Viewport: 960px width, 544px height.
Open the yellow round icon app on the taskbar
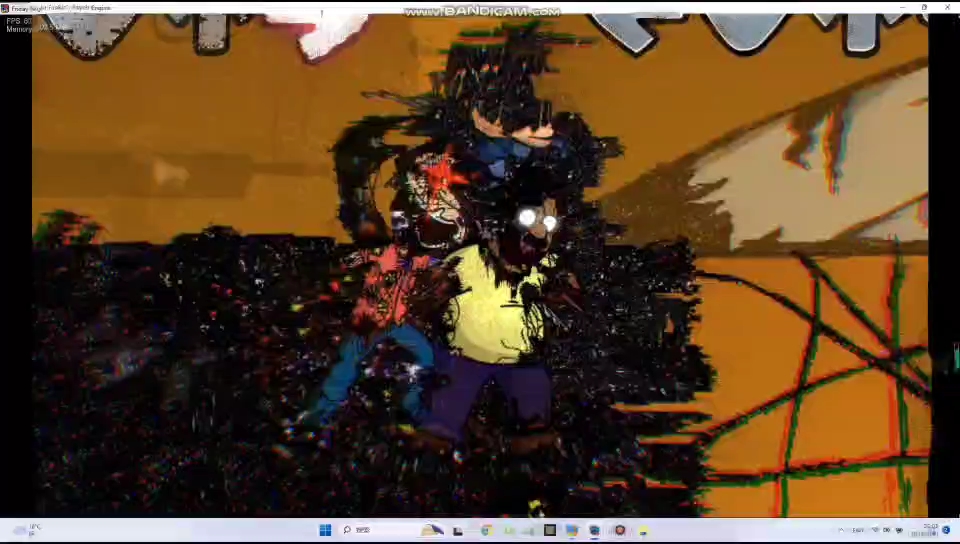[x=643, y=531]
